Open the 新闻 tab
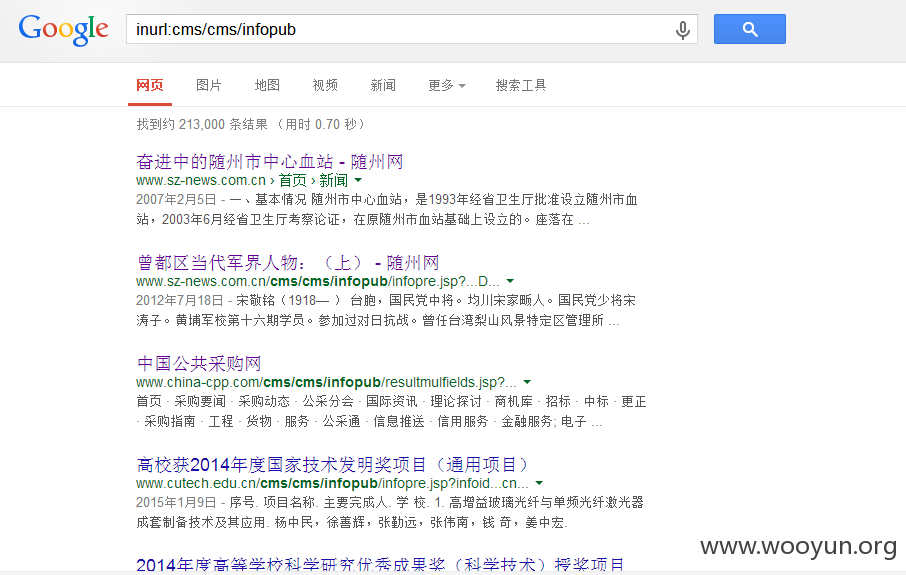The width and height of the screenshot is (906, 575). [383, 86]
